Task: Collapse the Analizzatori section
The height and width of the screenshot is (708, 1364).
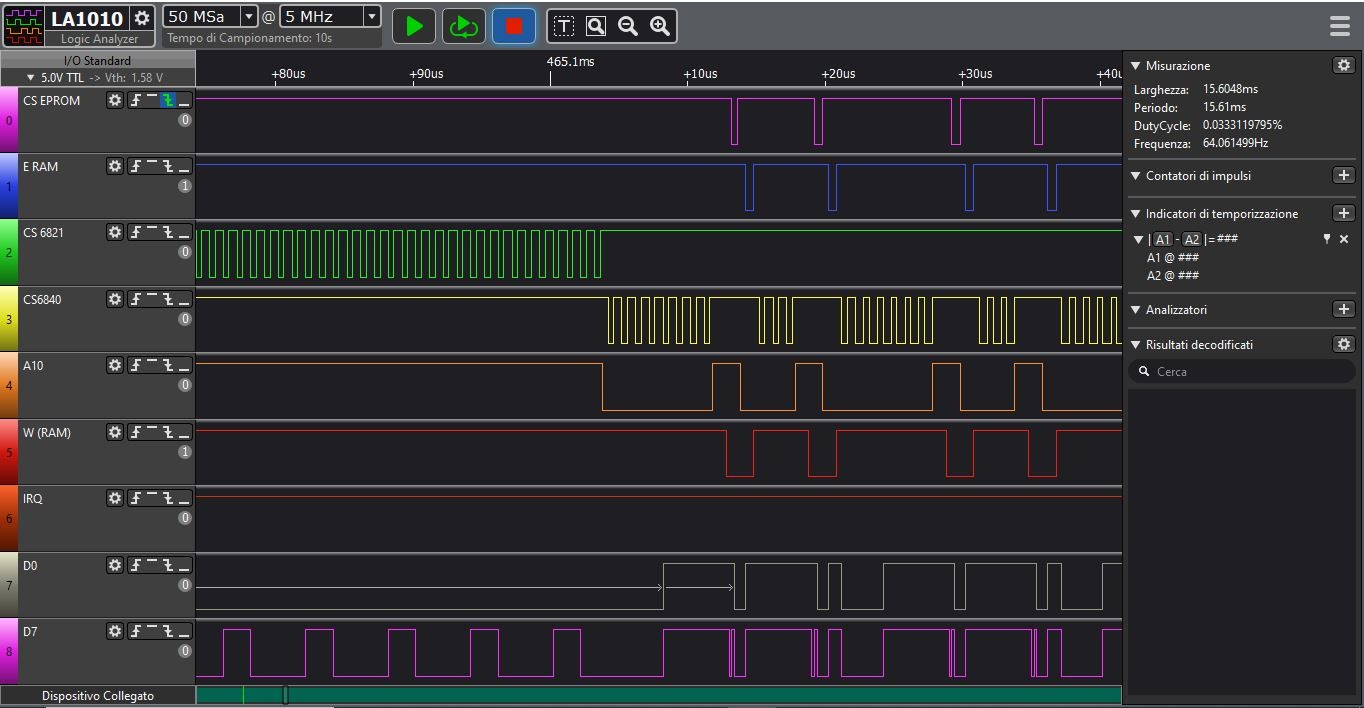Action: tap(1136, 310)
